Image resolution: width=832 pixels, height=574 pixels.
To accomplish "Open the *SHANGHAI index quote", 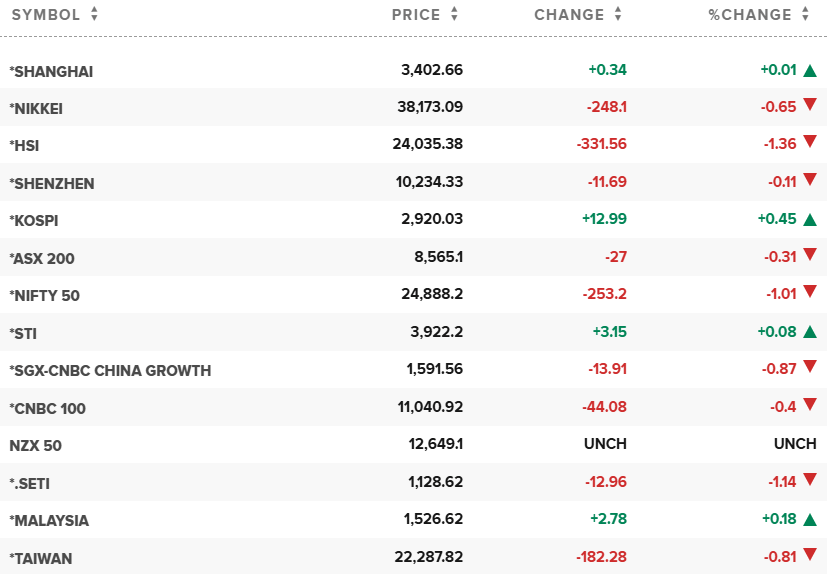I will [51, 71].
